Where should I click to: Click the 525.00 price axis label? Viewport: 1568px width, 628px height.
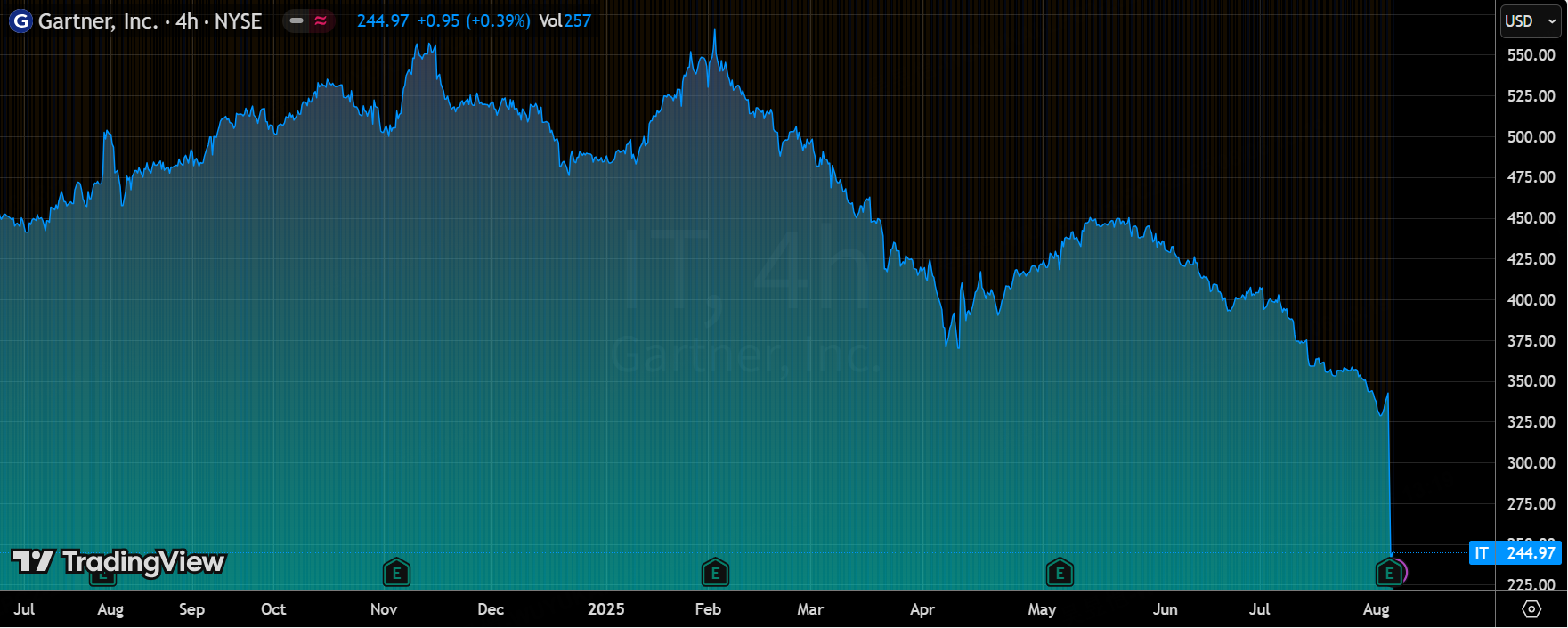click(x=1531, y=96)
